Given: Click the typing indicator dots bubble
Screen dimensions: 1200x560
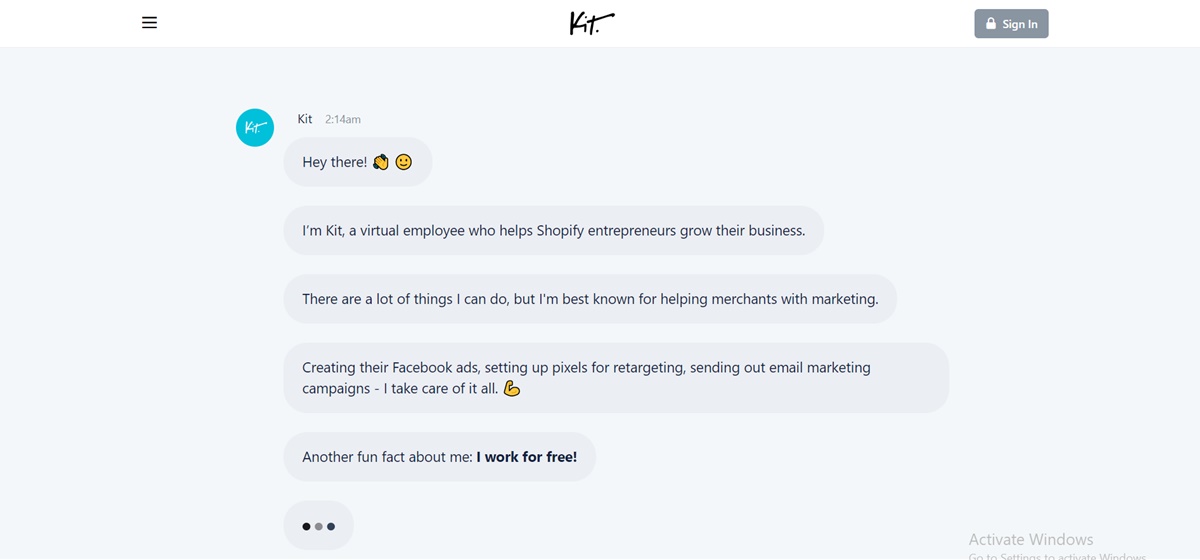Looking at the screenshot, I should pos(319,526).
